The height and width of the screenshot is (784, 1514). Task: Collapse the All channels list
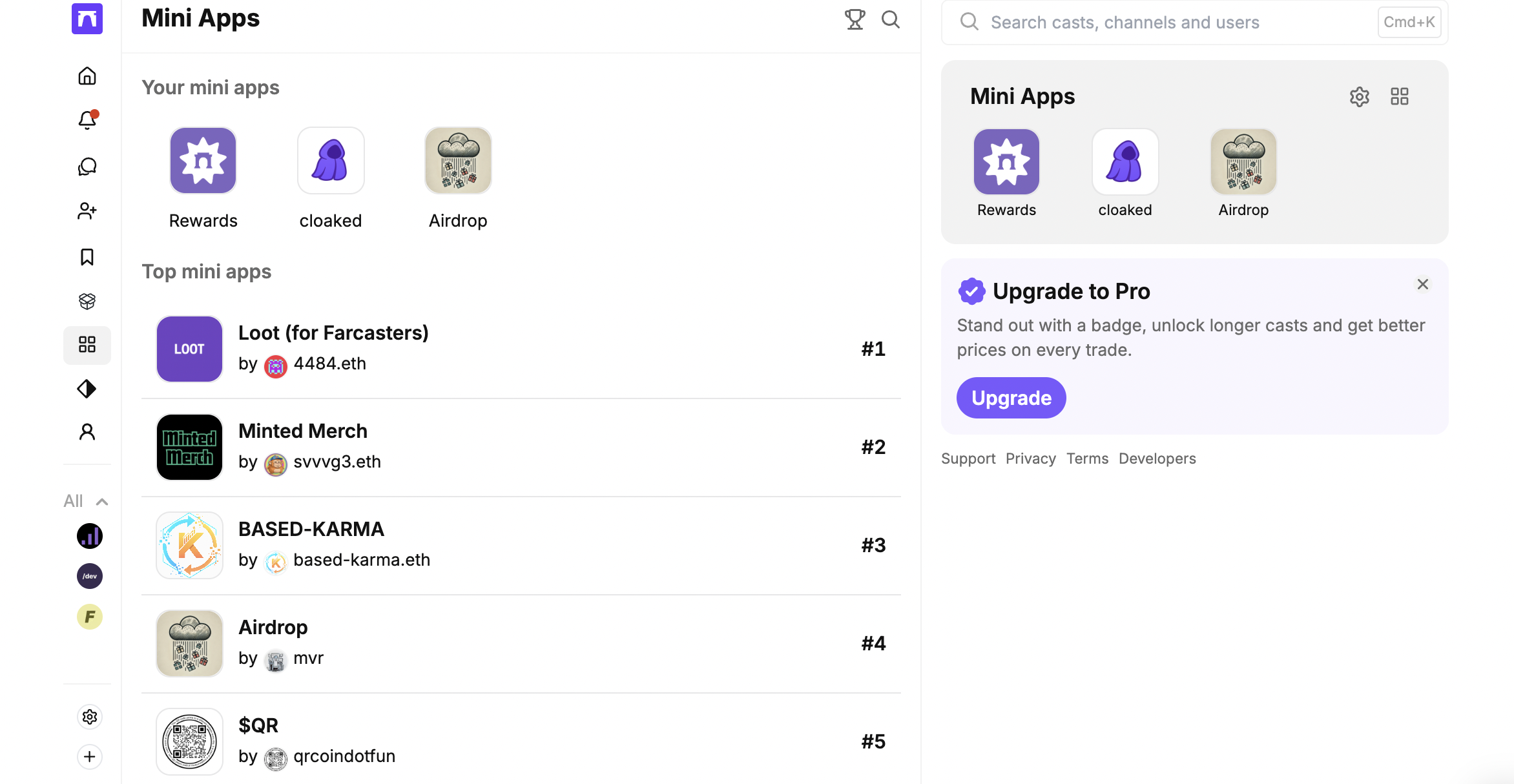click(x=101, y=502)
